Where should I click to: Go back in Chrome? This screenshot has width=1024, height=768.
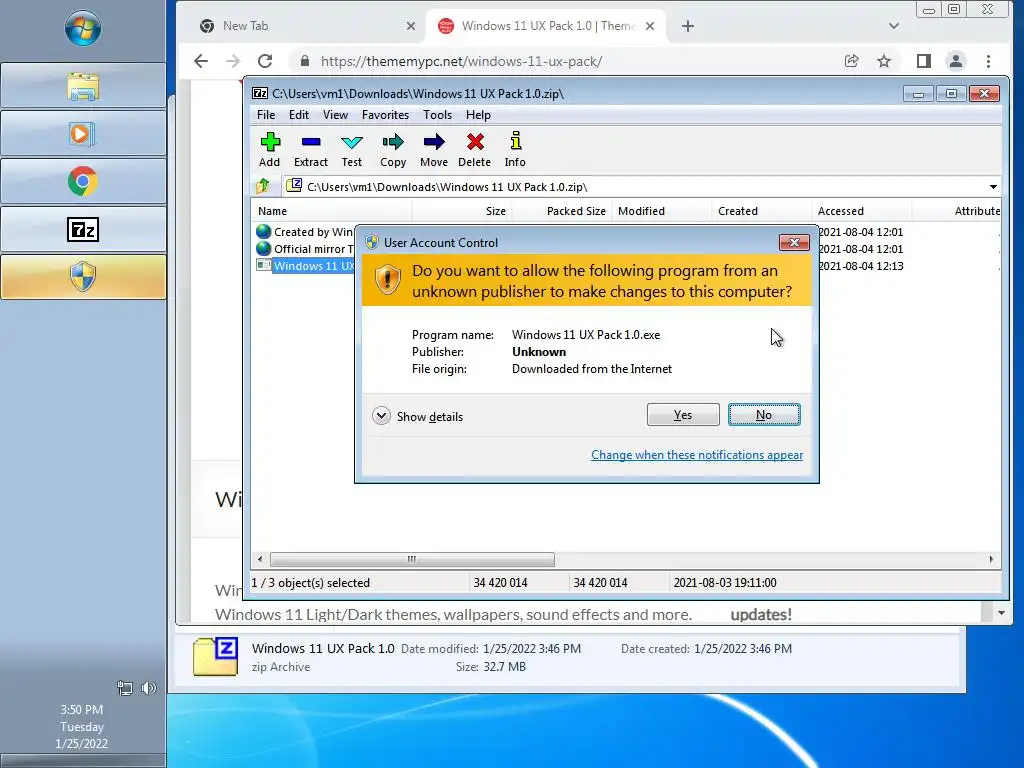tap(201, 61)
